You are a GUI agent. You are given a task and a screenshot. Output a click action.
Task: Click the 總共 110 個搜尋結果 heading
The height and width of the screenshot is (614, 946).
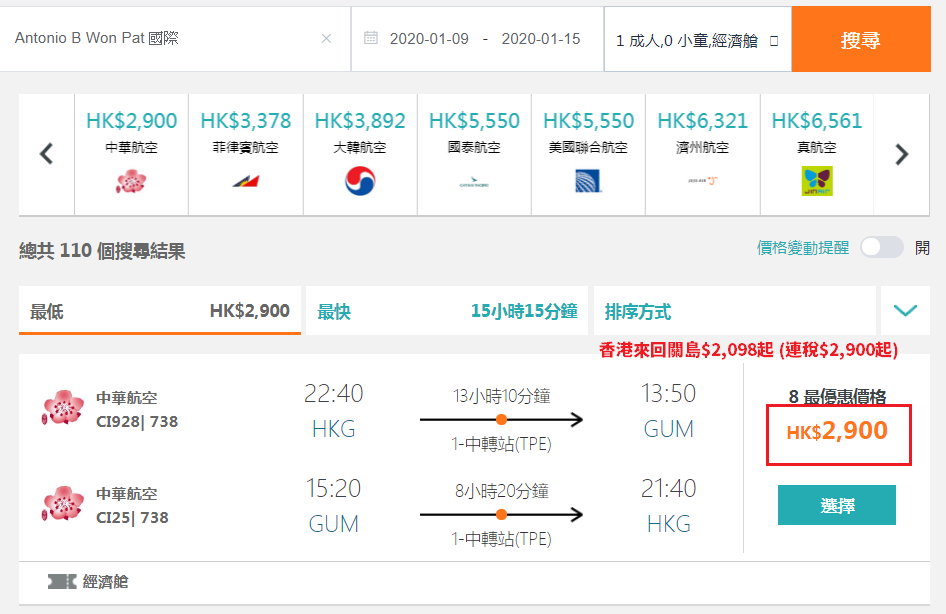coord(102,250)
